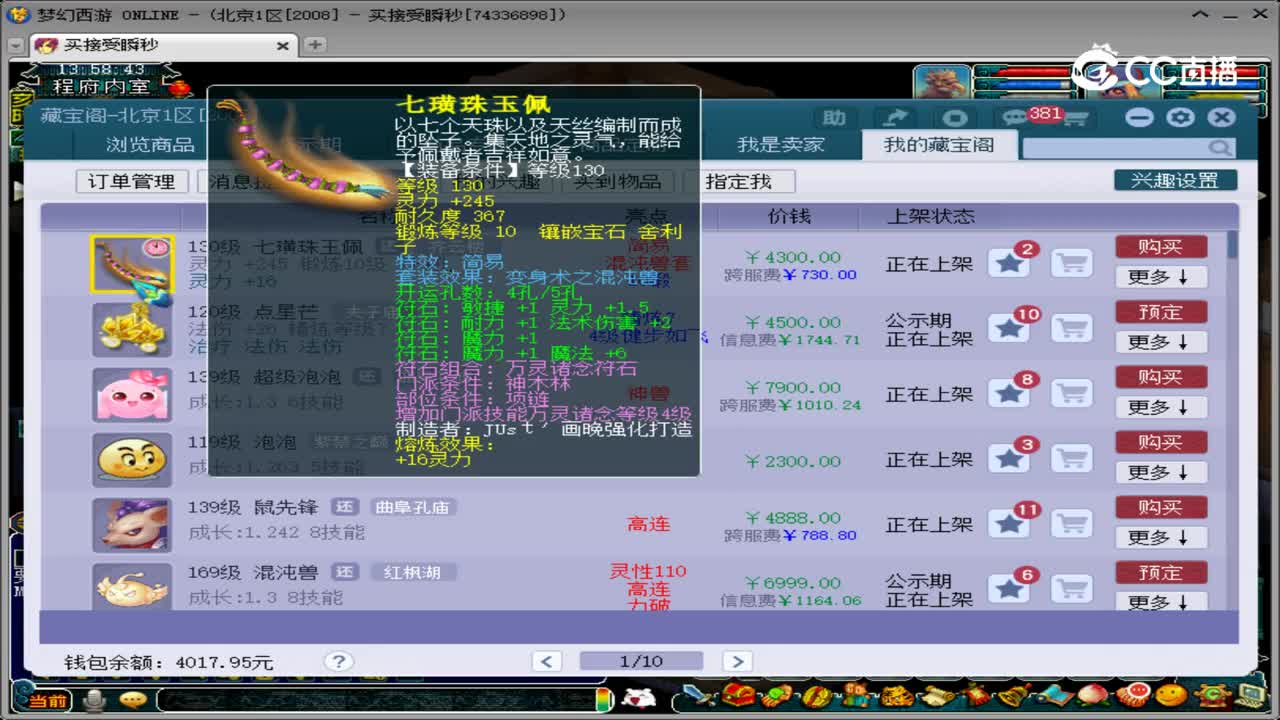Go to next page arrow
This screenshot has width=1280, height=720.
click(737, 661)
